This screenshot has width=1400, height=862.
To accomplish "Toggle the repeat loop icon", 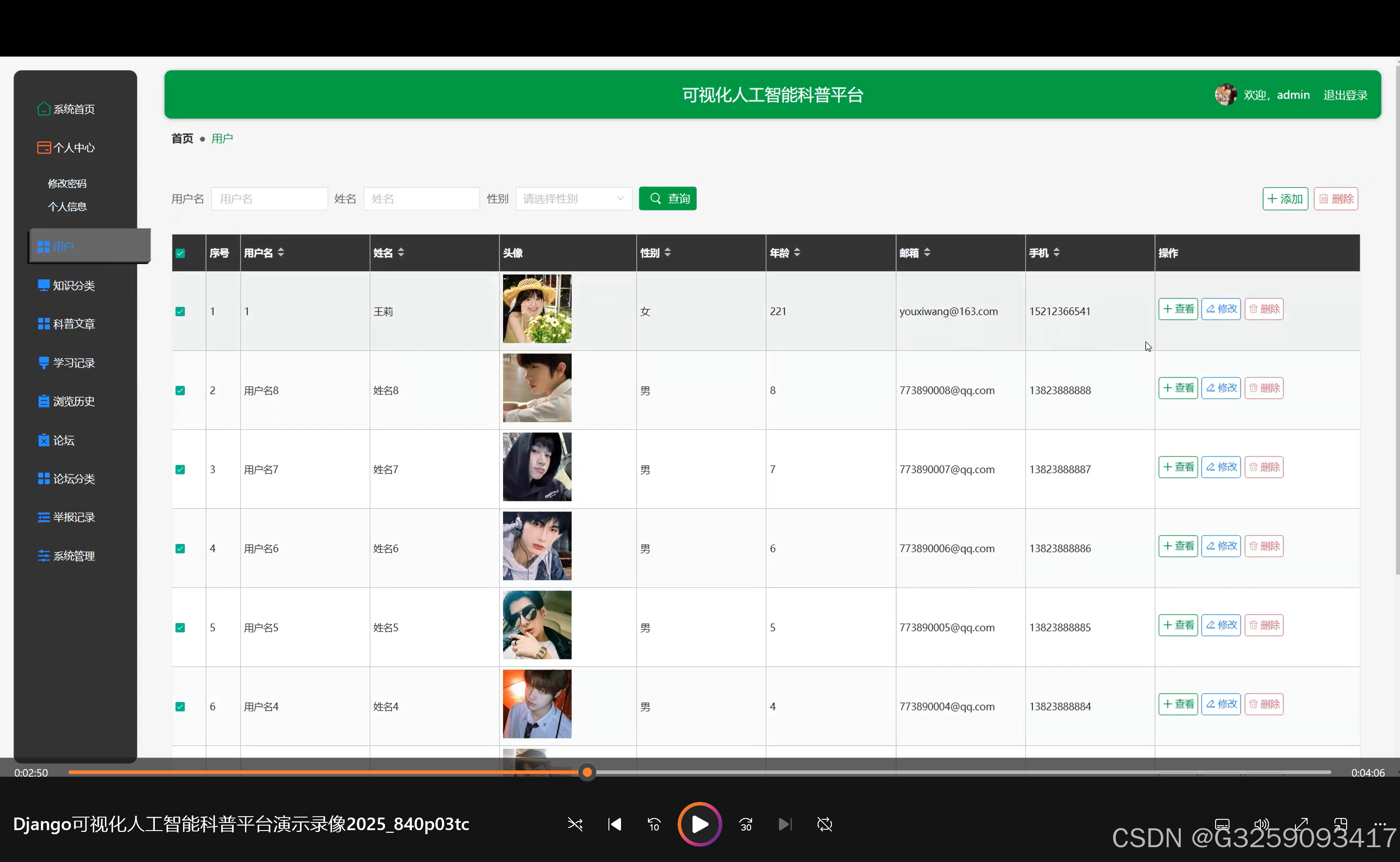I will click(824, 824).
